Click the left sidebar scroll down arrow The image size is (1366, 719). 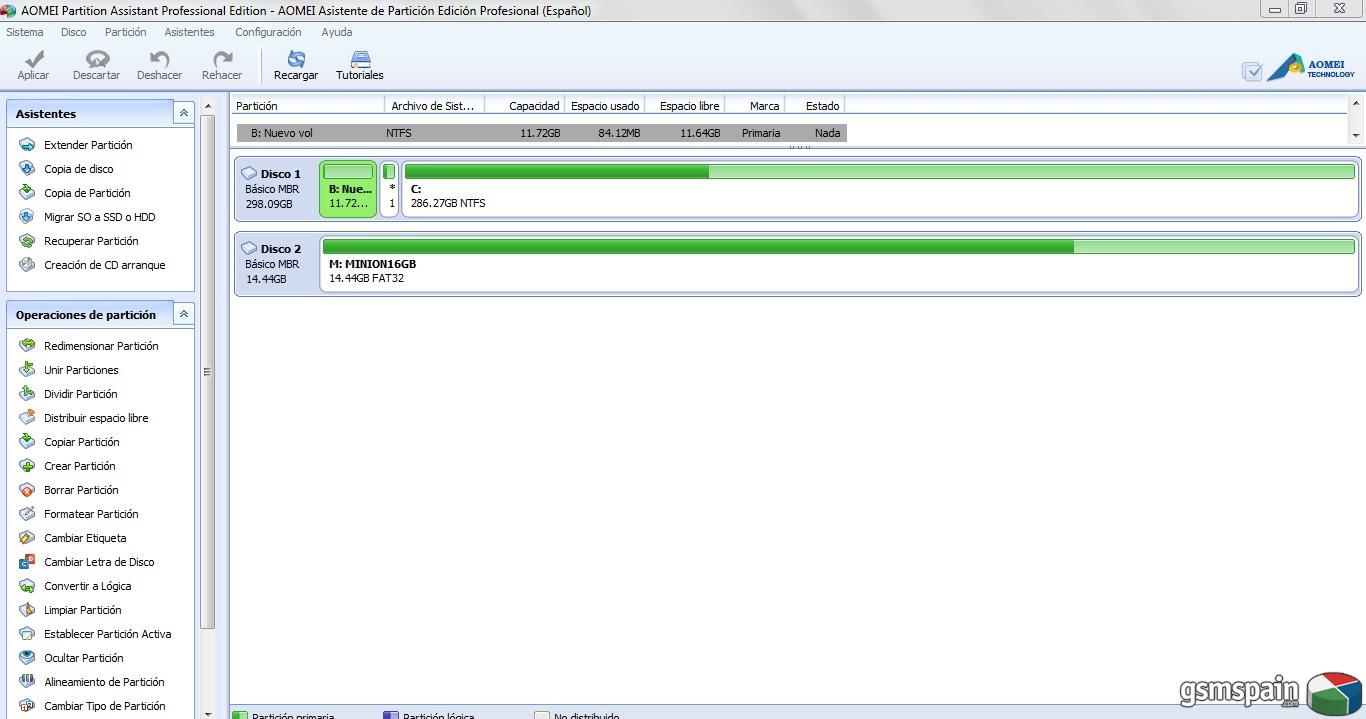(208, 713)
